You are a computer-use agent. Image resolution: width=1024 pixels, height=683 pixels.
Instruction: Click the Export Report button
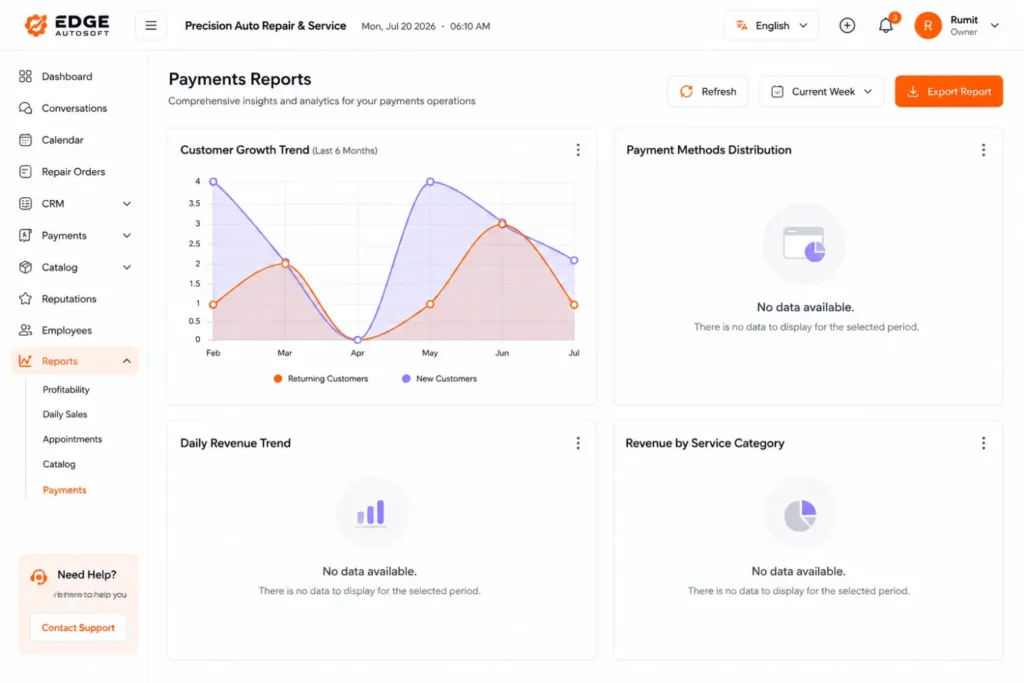949,91
